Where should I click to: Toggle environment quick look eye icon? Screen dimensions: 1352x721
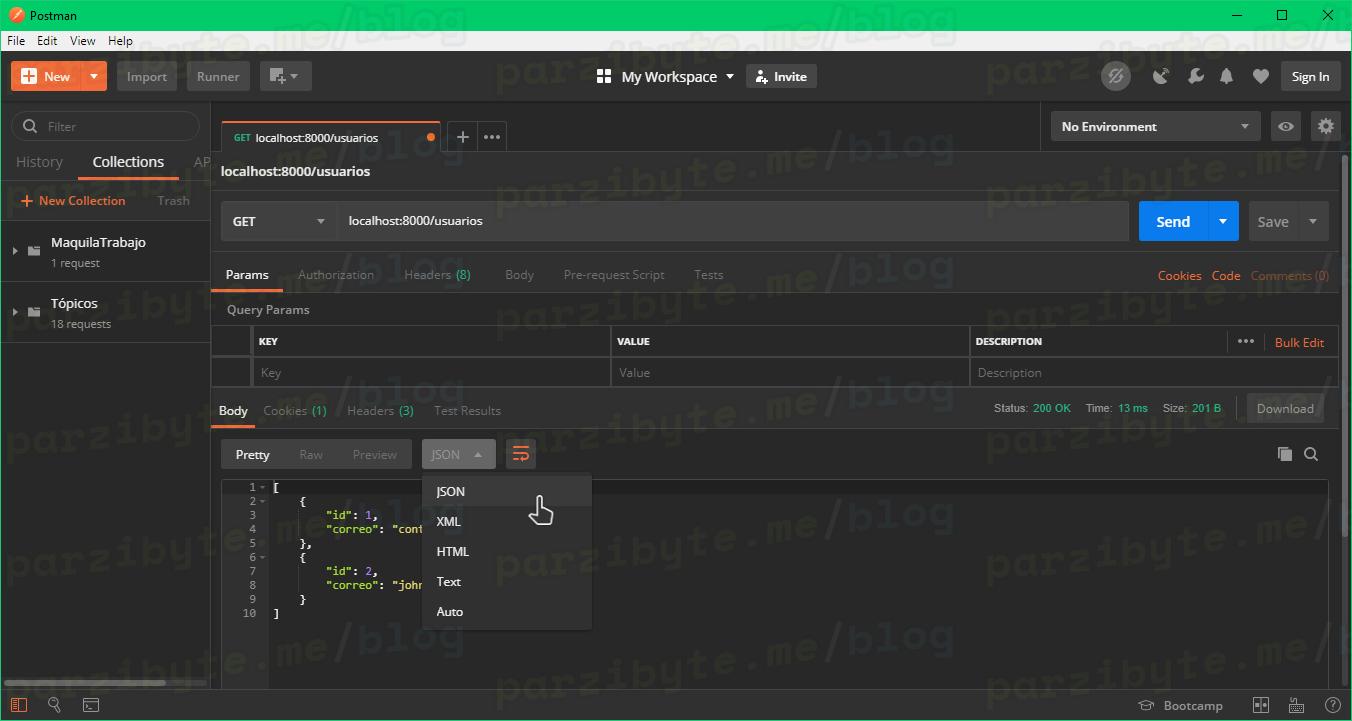[1286, 127]
